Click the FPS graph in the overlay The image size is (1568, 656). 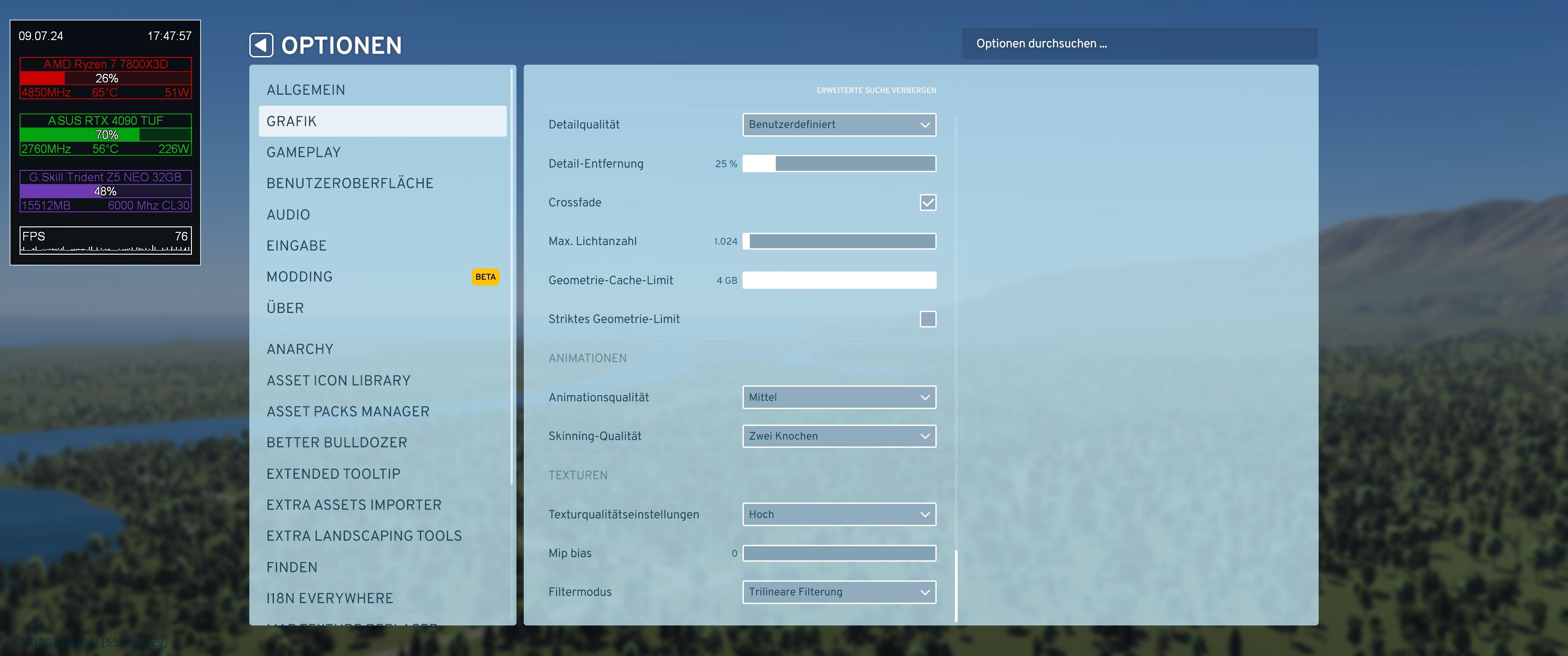tap(105, 248)
